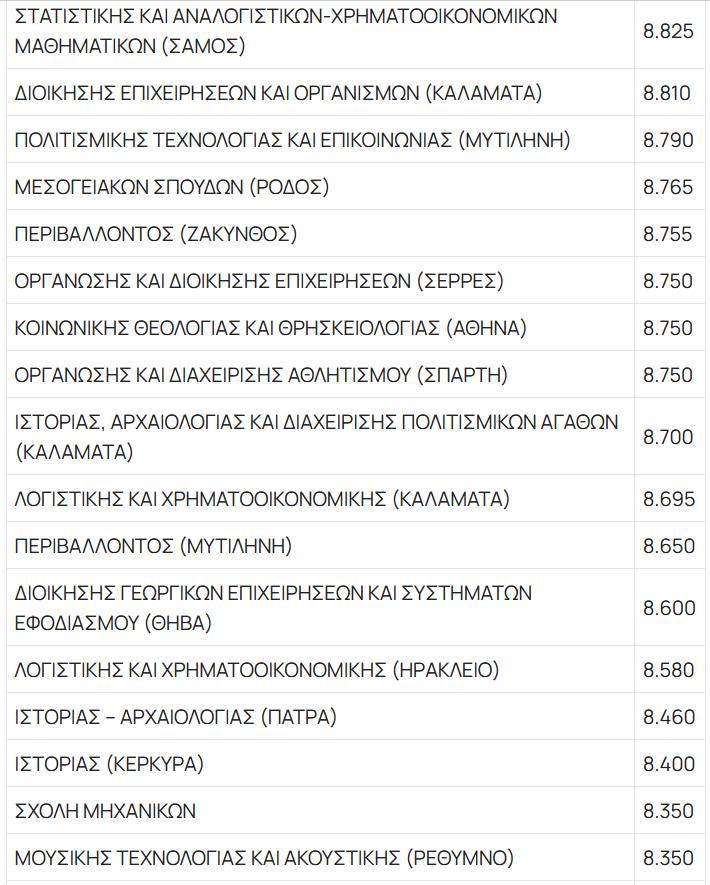Click ΚΟΙΝΩΝΙΚΗΣ ΘΕΟΛΟΓΙΑΣ ΚΑΙ ΘΡΗΣΚΕΙΟΛΟΓΙΑΣ (ΑΘΗΝΑ) entry
Viewport: 710px width, 885px height.
point(270,328)
